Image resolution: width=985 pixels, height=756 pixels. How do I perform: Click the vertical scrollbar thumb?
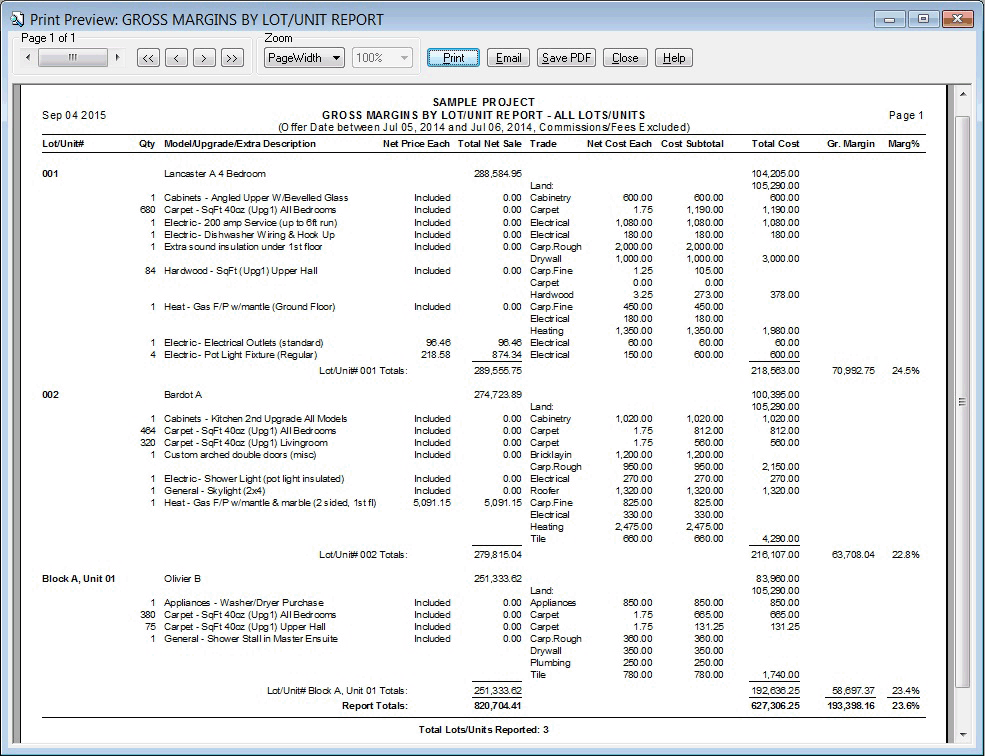[962, 402]
